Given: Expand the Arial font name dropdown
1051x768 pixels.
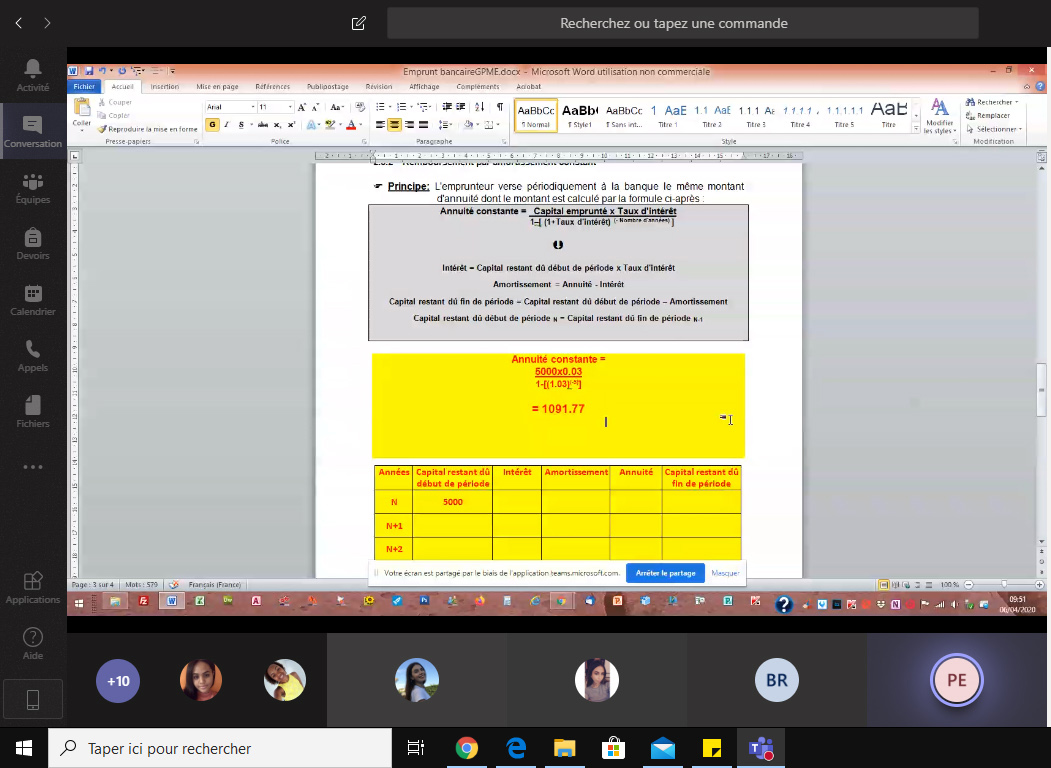Looking at the screenshot, I should [252, 107].
